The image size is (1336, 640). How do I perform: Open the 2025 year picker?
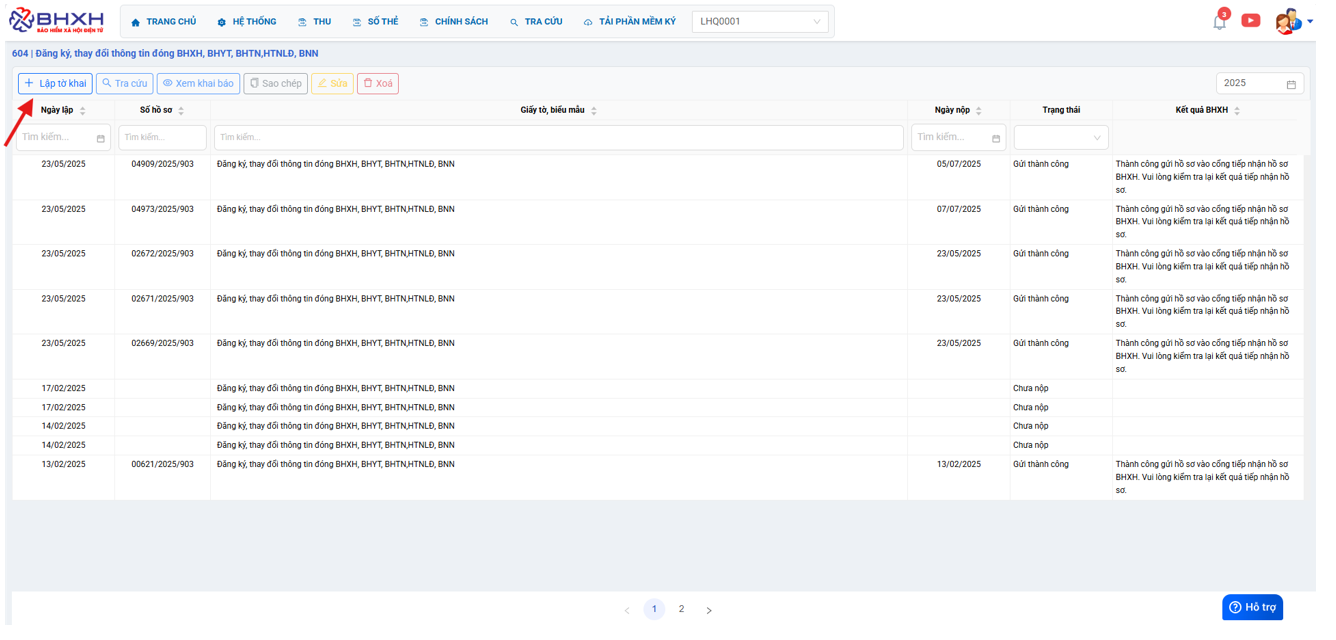1260,84
